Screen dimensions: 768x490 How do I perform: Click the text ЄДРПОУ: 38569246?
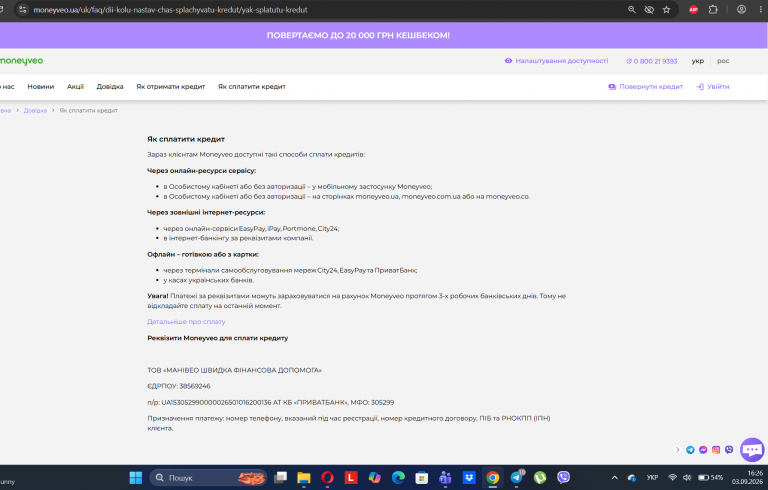point(179,386)
